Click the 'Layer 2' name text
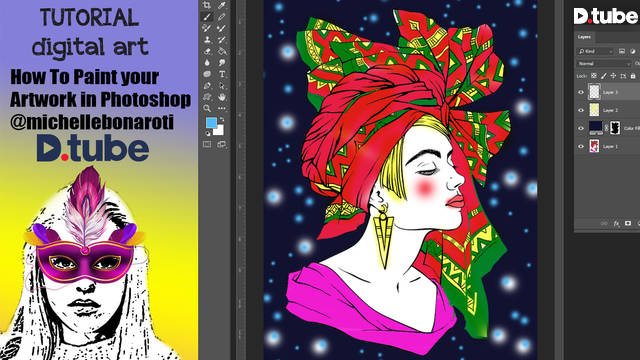Viewport: 640px width, 360px height. click(610, 110)
